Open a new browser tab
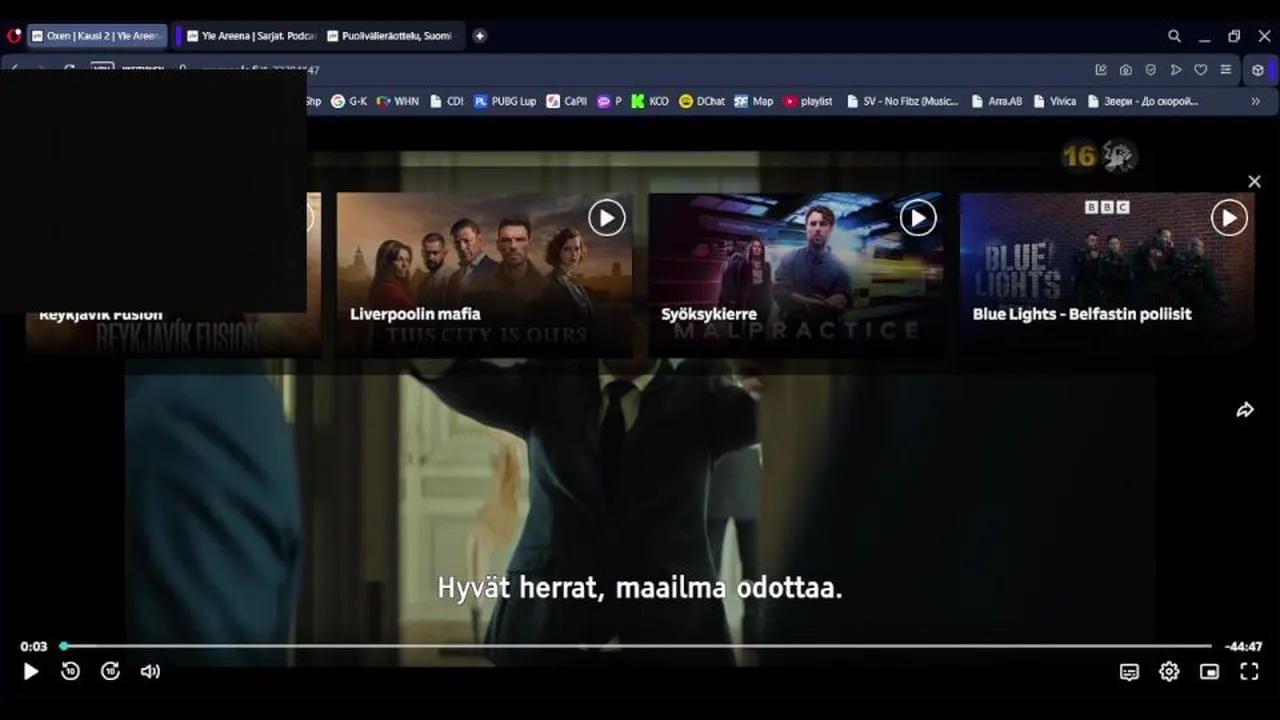Viewport: 1280px width, 720px height. tap(480, 36)
